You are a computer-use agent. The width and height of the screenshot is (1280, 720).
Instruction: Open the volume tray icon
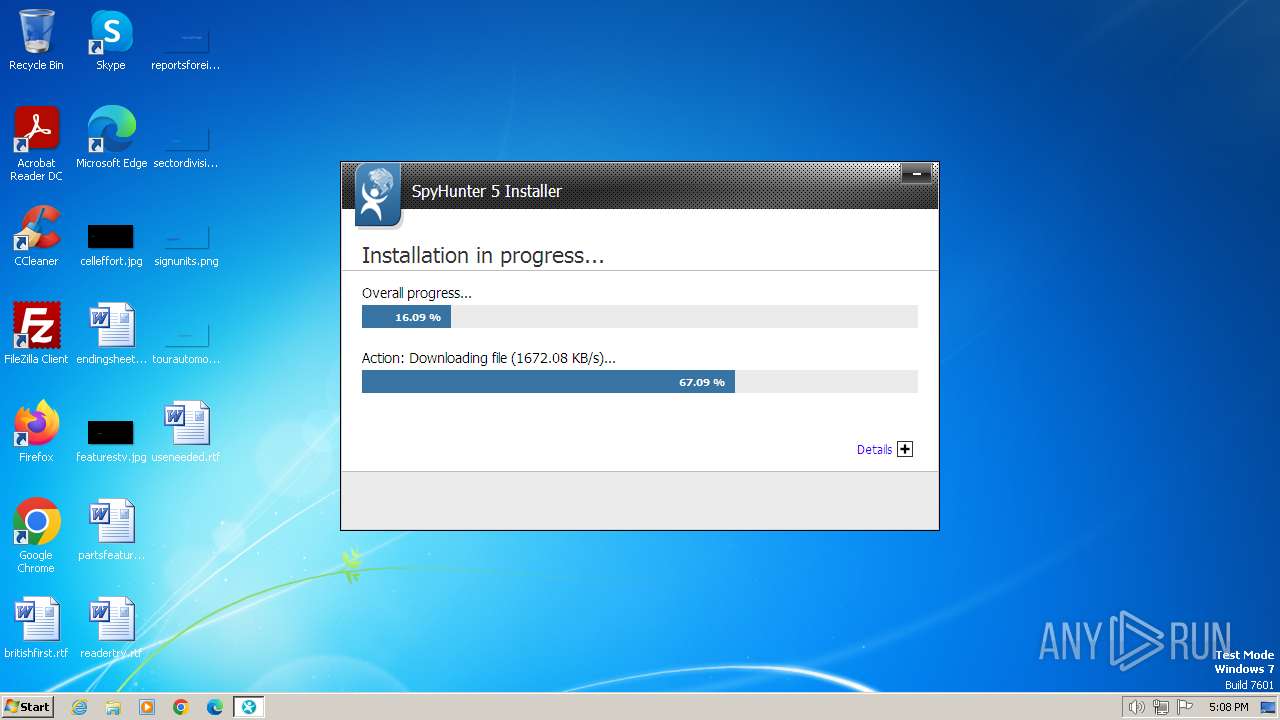point(1137,707)
